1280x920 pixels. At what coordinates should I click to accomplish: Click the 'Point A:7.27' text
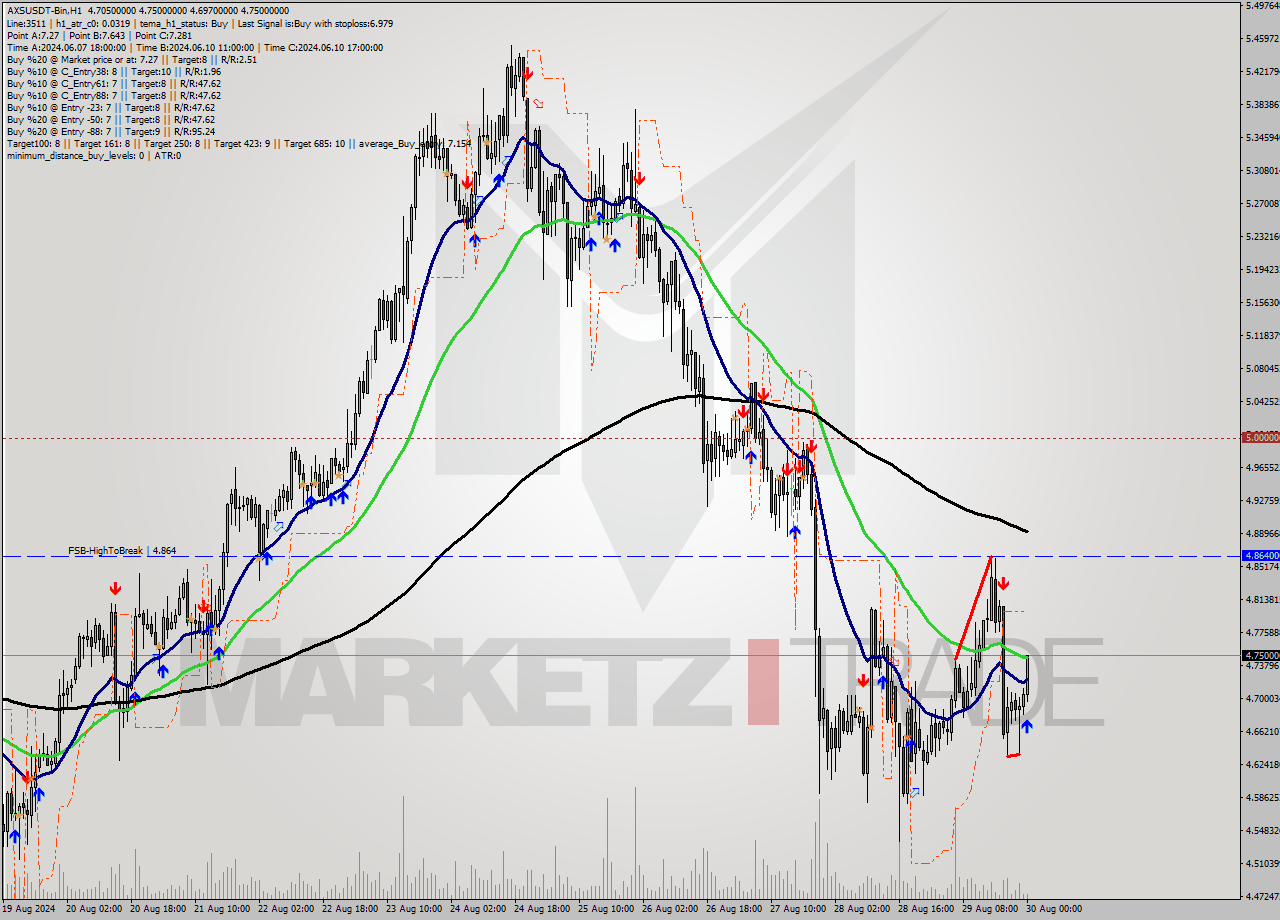click(31, 35)
